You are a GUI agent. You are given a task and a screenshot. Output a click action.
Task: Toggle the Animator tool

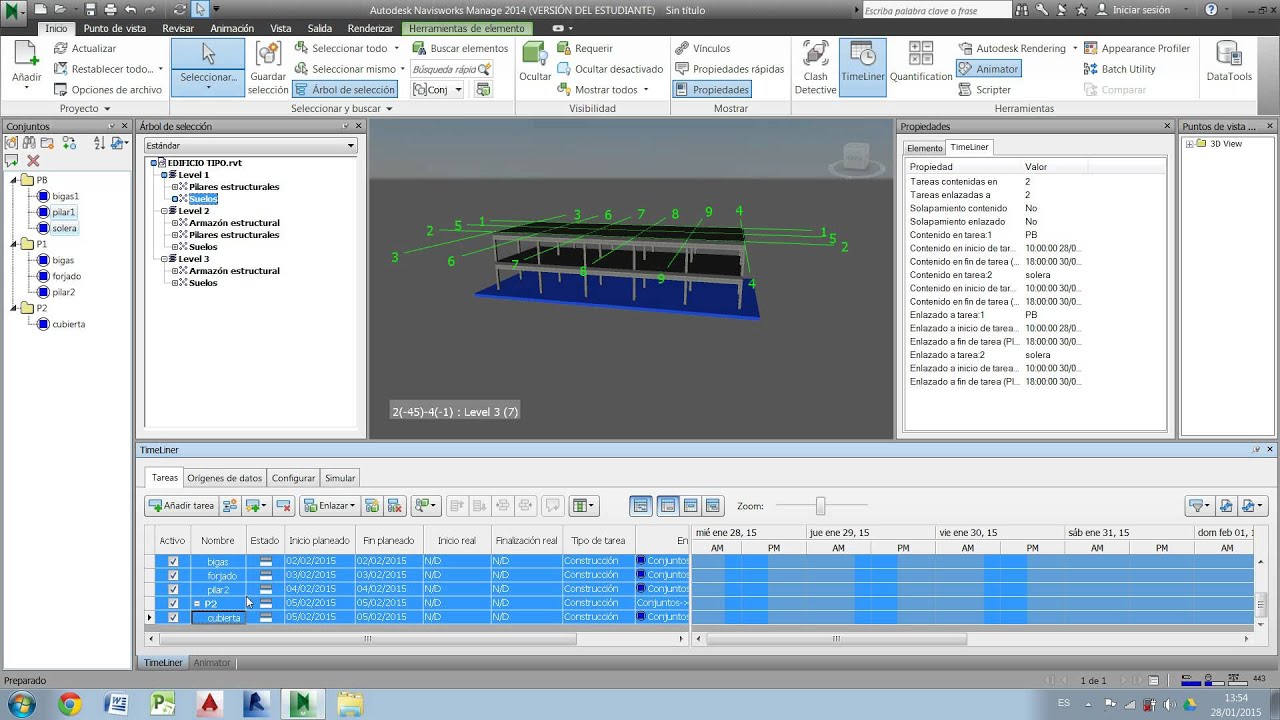click(988, 69)
